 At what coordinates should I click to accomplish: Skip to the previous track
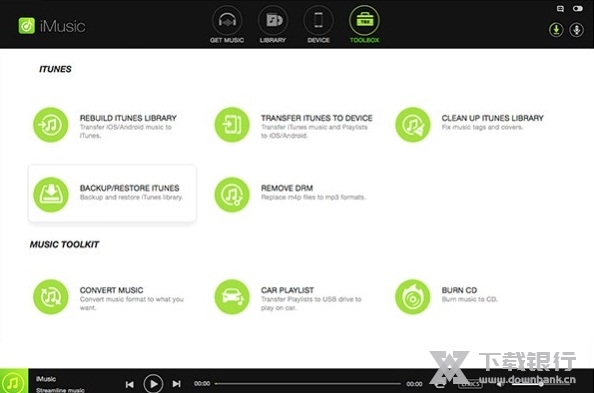click(x=130, y=384)
